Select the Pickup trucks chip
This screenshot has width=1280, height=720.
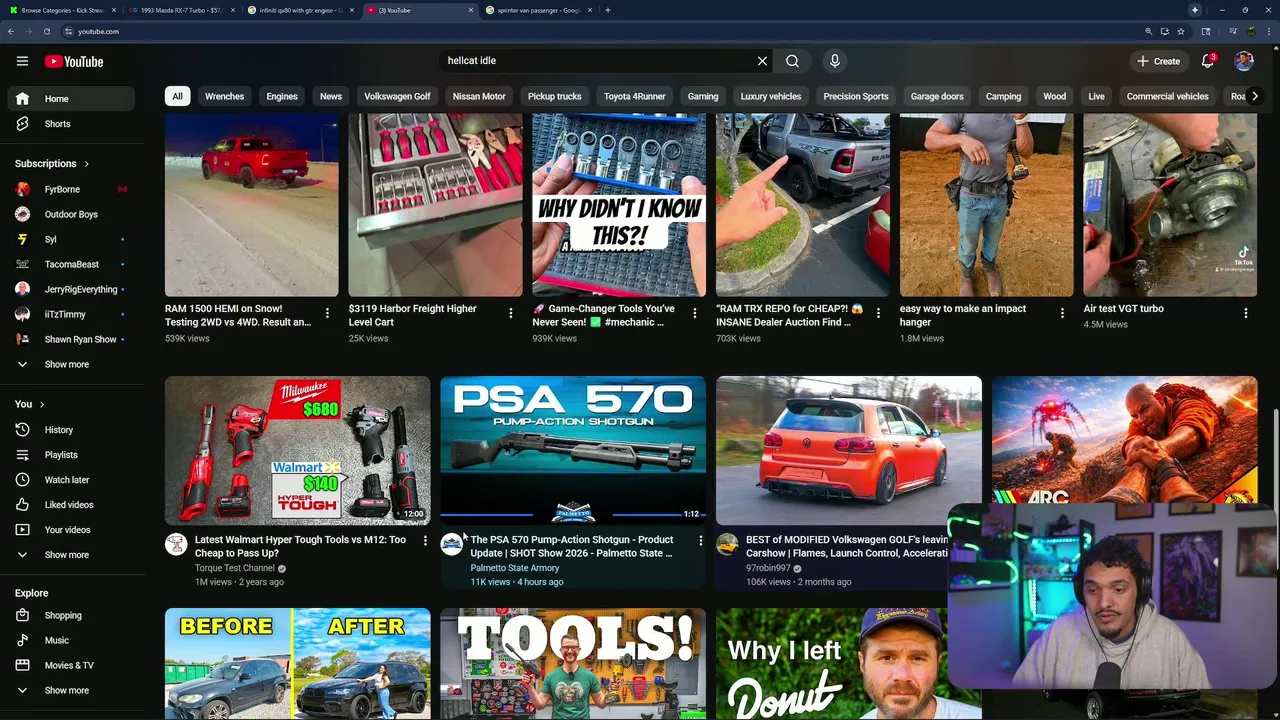click(x=555, y=96)
